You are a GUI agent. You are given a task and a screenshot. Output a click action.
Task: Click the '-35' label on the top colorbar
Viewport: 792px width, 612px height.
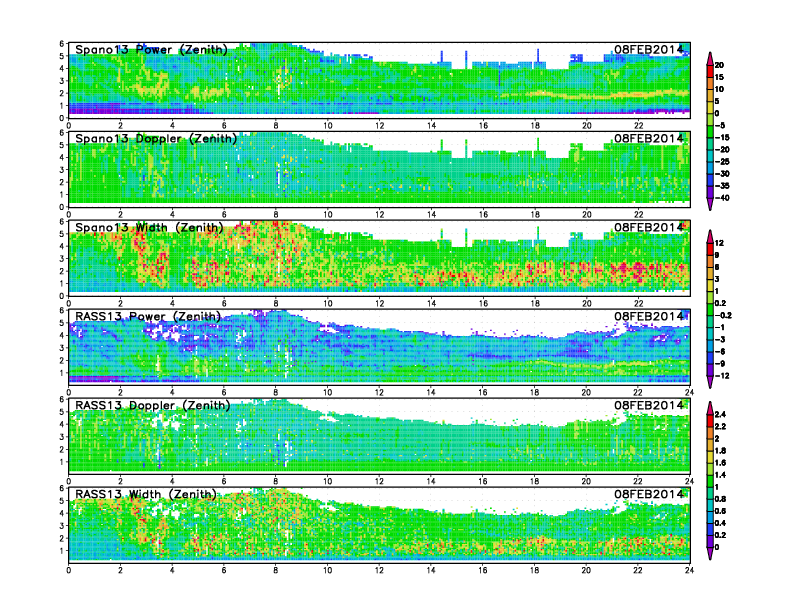722,186
